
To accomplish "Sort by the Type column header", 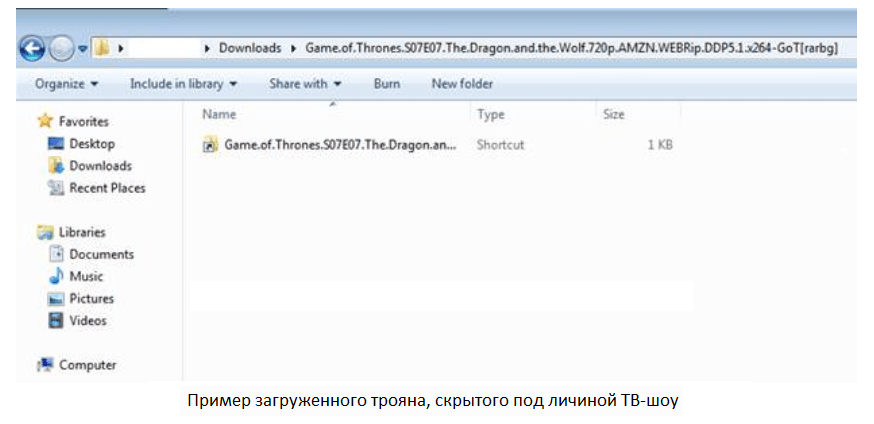I will [x=491, y=115].
